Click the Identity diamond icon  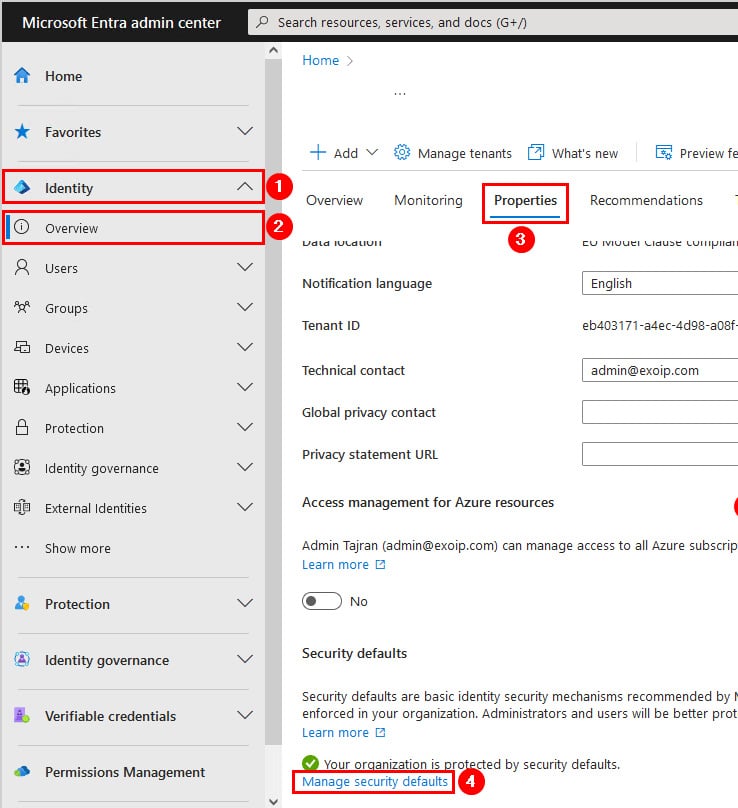22,187
